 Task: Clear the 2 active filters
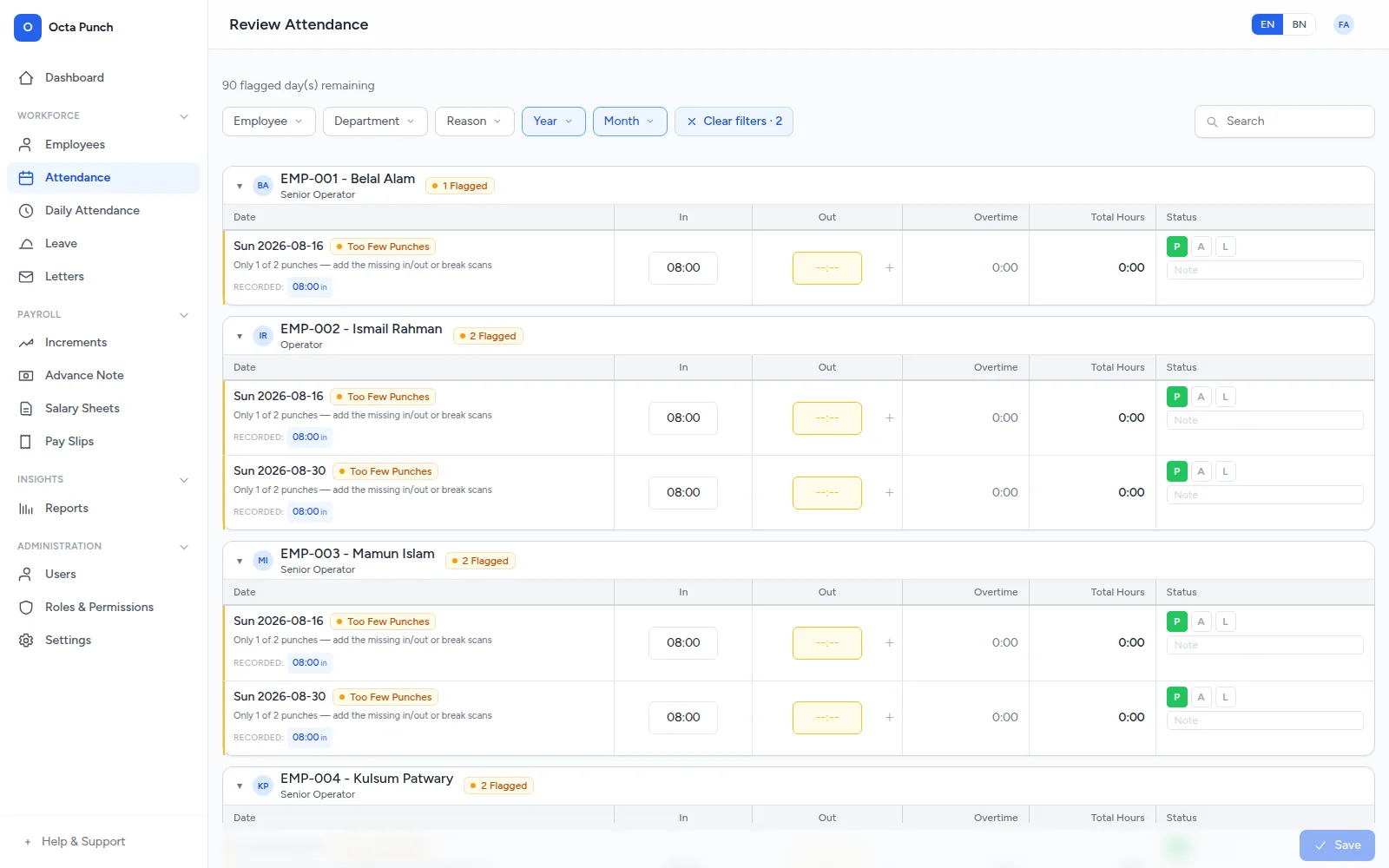click(734, 122)
